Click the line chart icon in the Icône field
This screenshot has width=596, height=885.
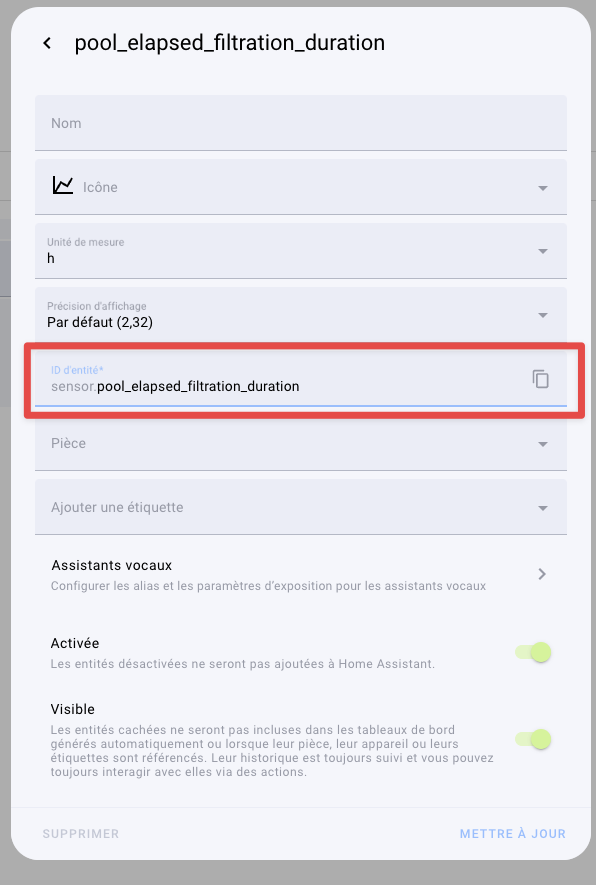pos(63,186)
